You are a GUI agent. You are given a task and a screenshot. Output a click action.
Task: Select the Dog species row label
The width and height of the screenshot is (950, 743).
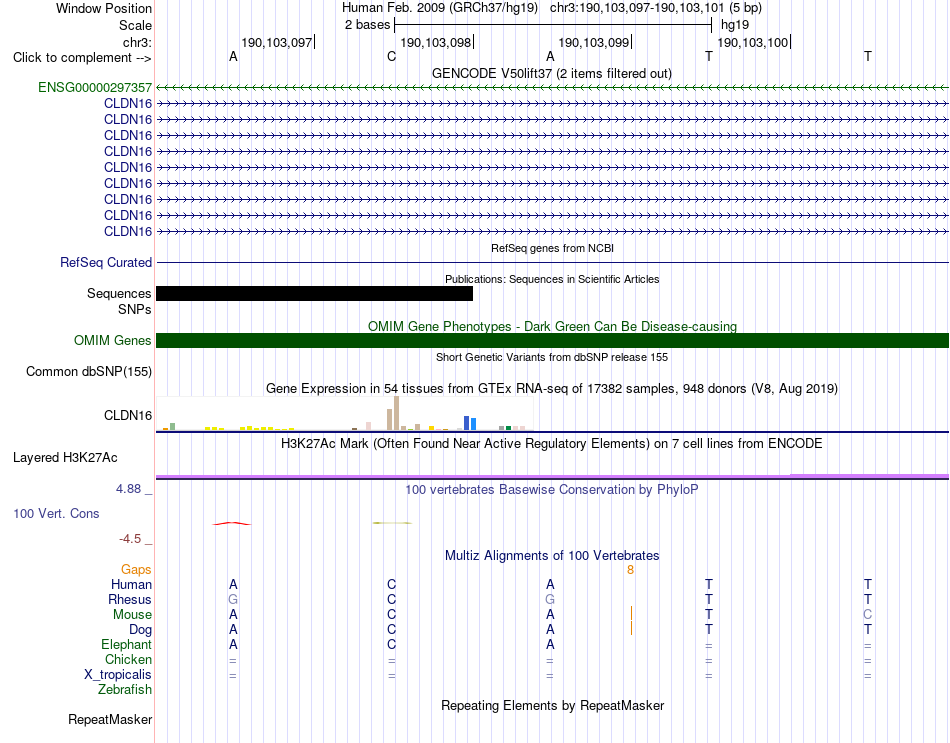pos(140,630)
